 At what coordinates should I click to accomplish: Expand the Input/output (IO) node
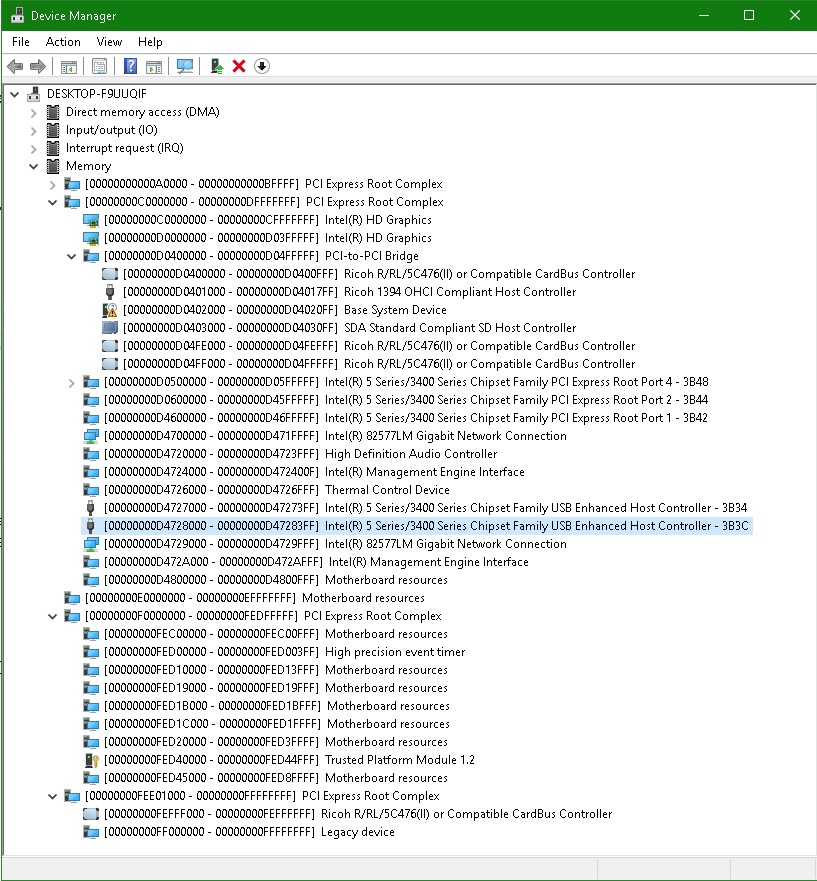click(34, 130)
